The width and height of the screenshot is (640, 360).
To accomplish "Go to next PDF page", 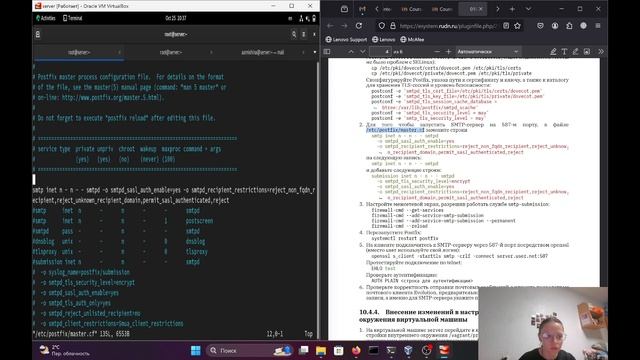I will (x=362, y=52).
